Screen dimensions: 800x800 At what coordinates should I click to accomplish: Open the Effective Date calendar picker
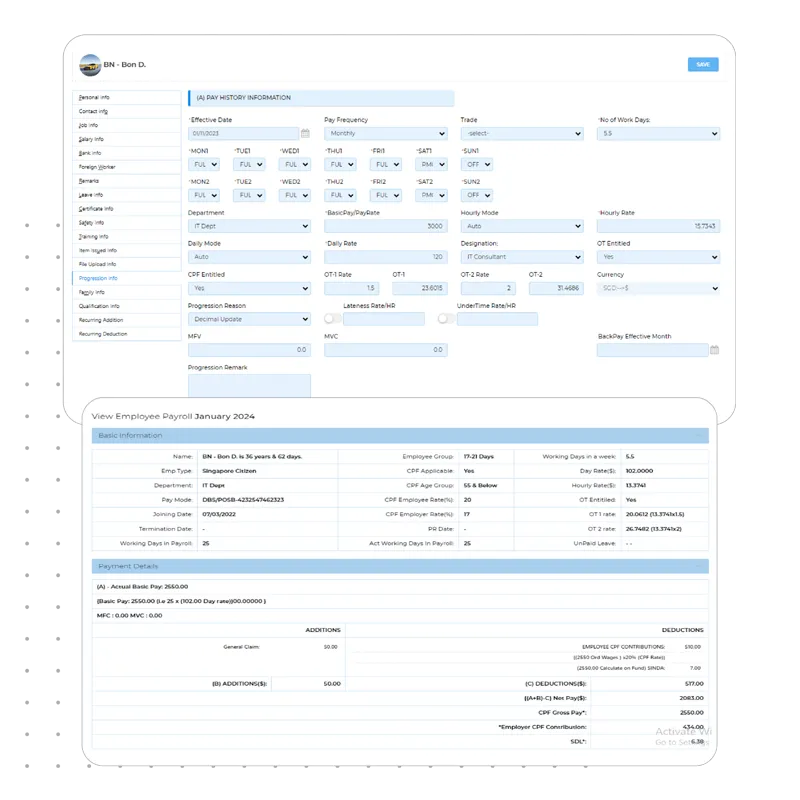pos(307,133)
